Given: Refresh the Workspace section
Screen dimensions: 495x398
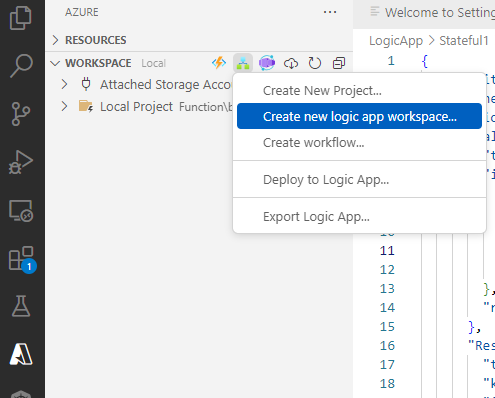Looking at the screenshot, I should tap(315, 63).
